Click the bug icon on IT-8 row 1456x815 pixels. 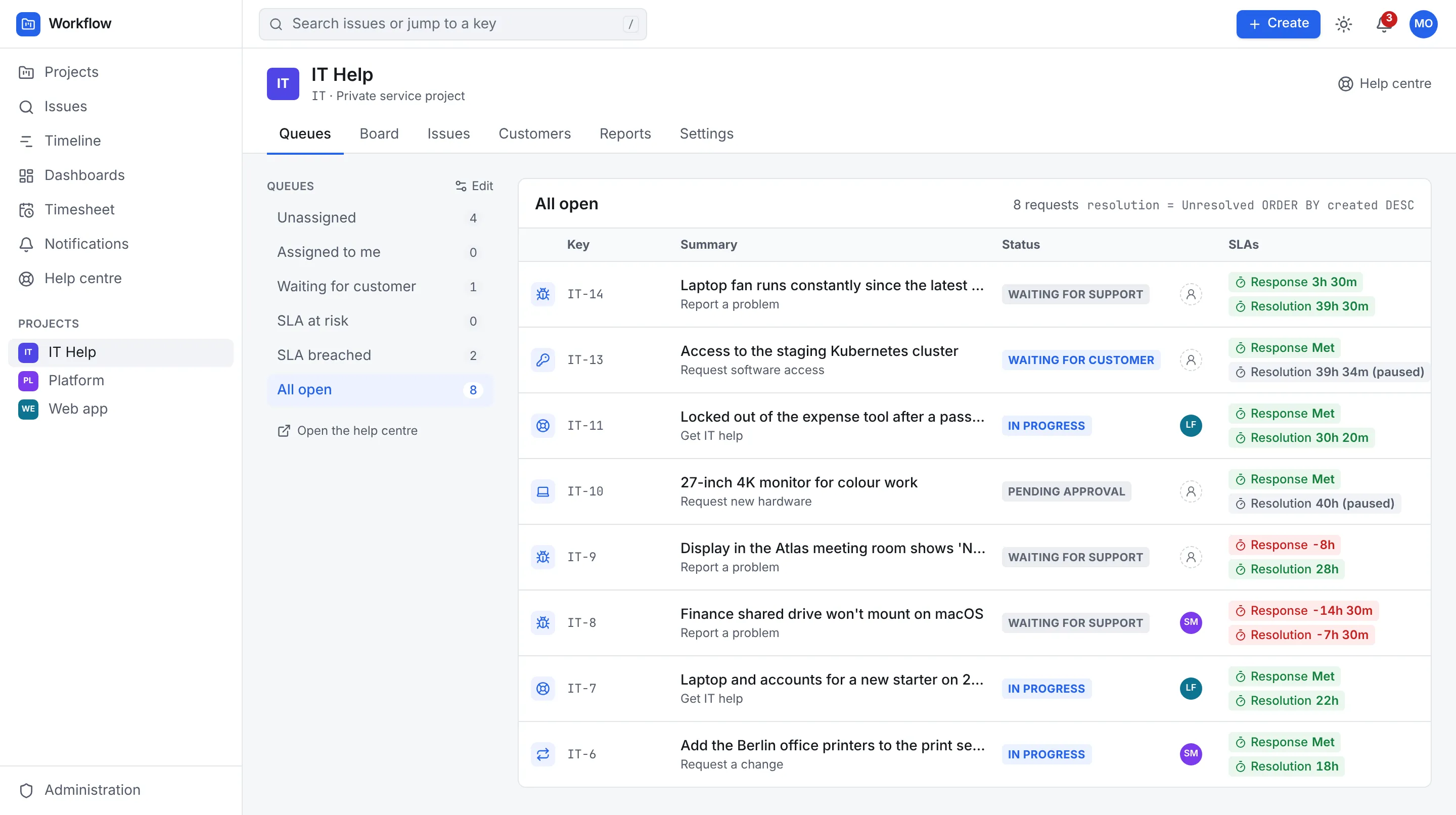[x=542, y=622]
